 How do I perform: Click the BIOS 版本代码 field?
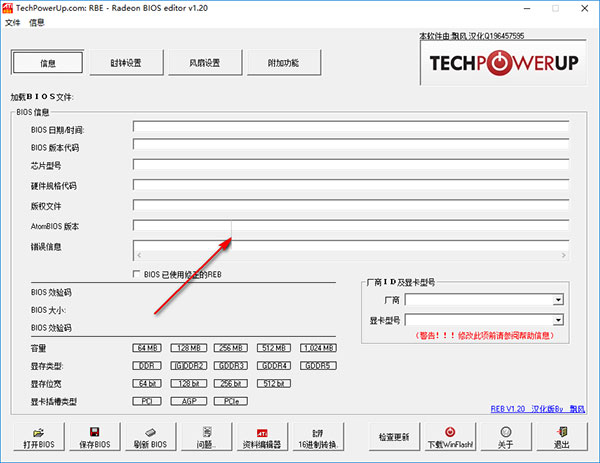pyautogui.click(x=351, y=144)
